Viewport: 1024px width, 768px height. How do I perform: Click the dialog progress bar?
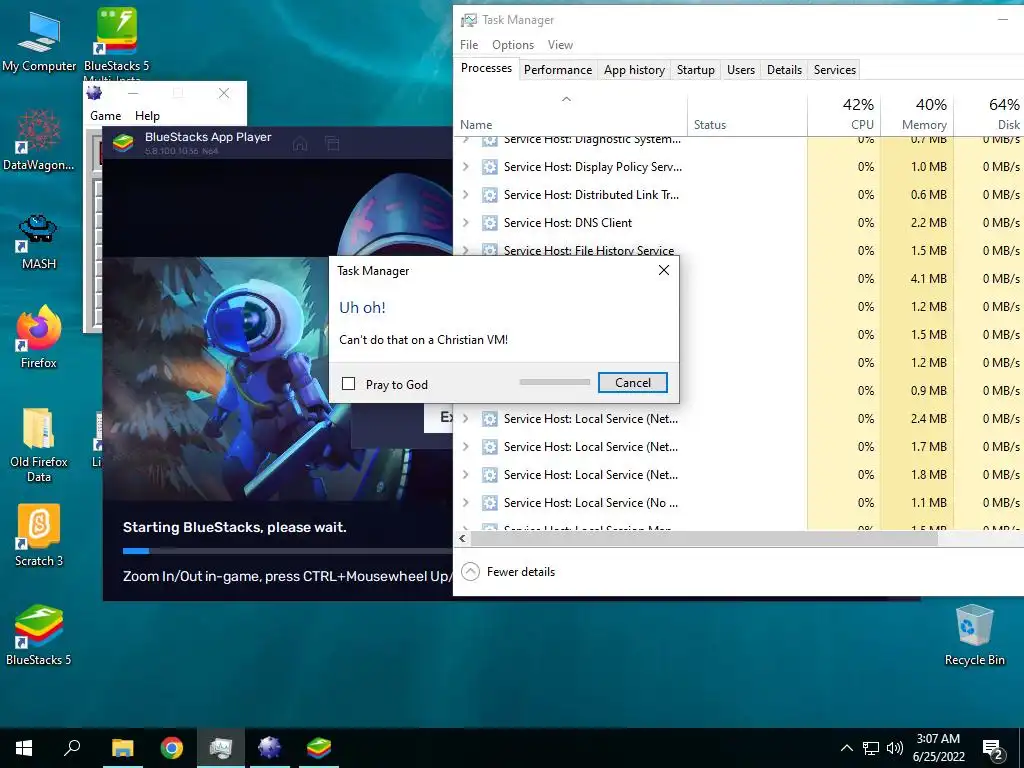tap(554, 382)
